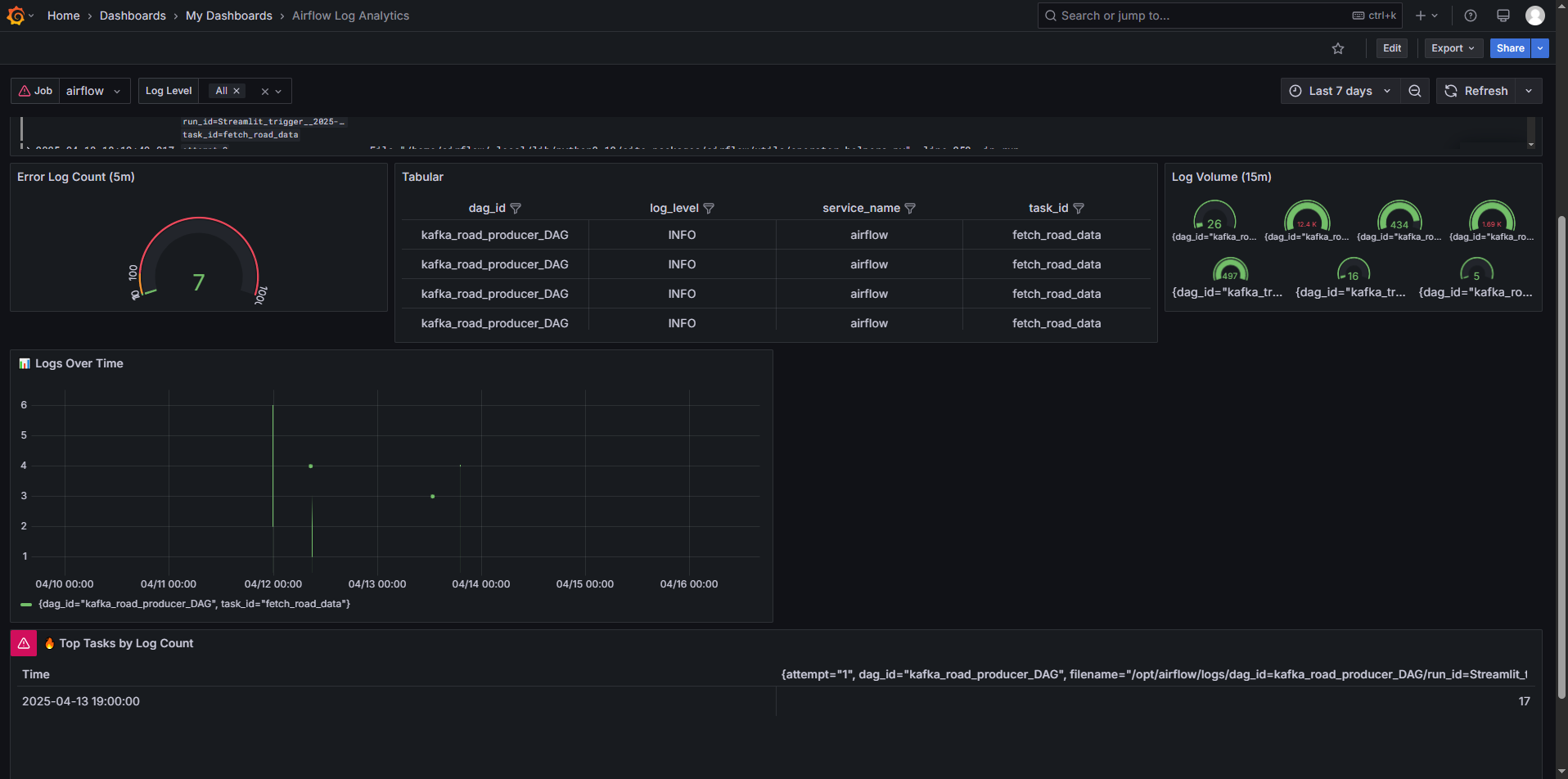Click the green color line swatch in Logs Over Time legend
The height and width of the screenshot is (779, 1568).
(x=25, y=603)
